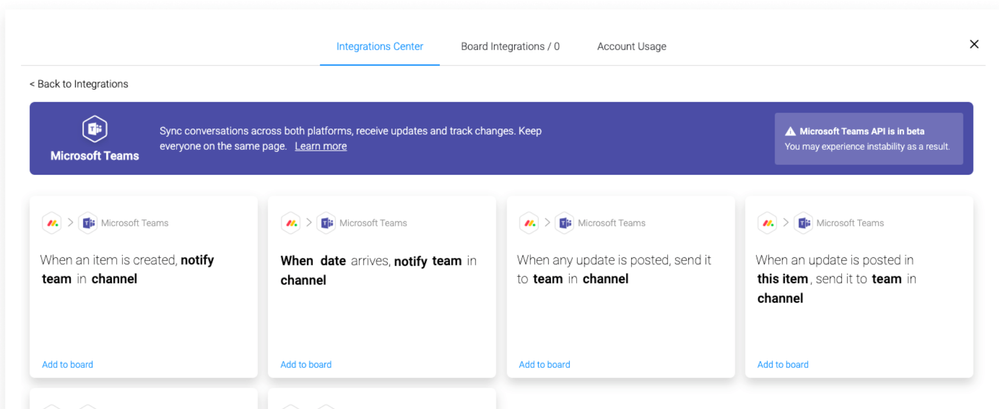Select 'this item' field in the fourth recipe
This screenshot has width=999, height=409.
tap(783, 279)
